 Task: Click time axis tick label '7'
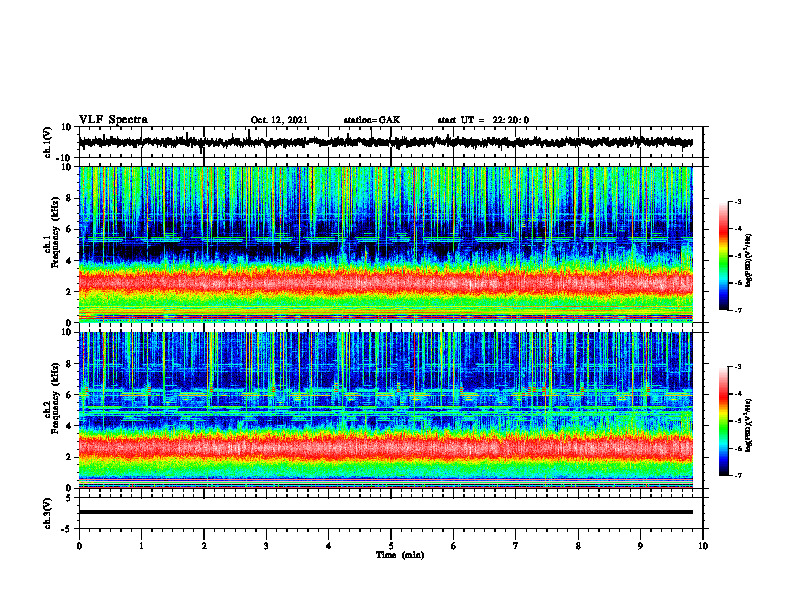516,546
